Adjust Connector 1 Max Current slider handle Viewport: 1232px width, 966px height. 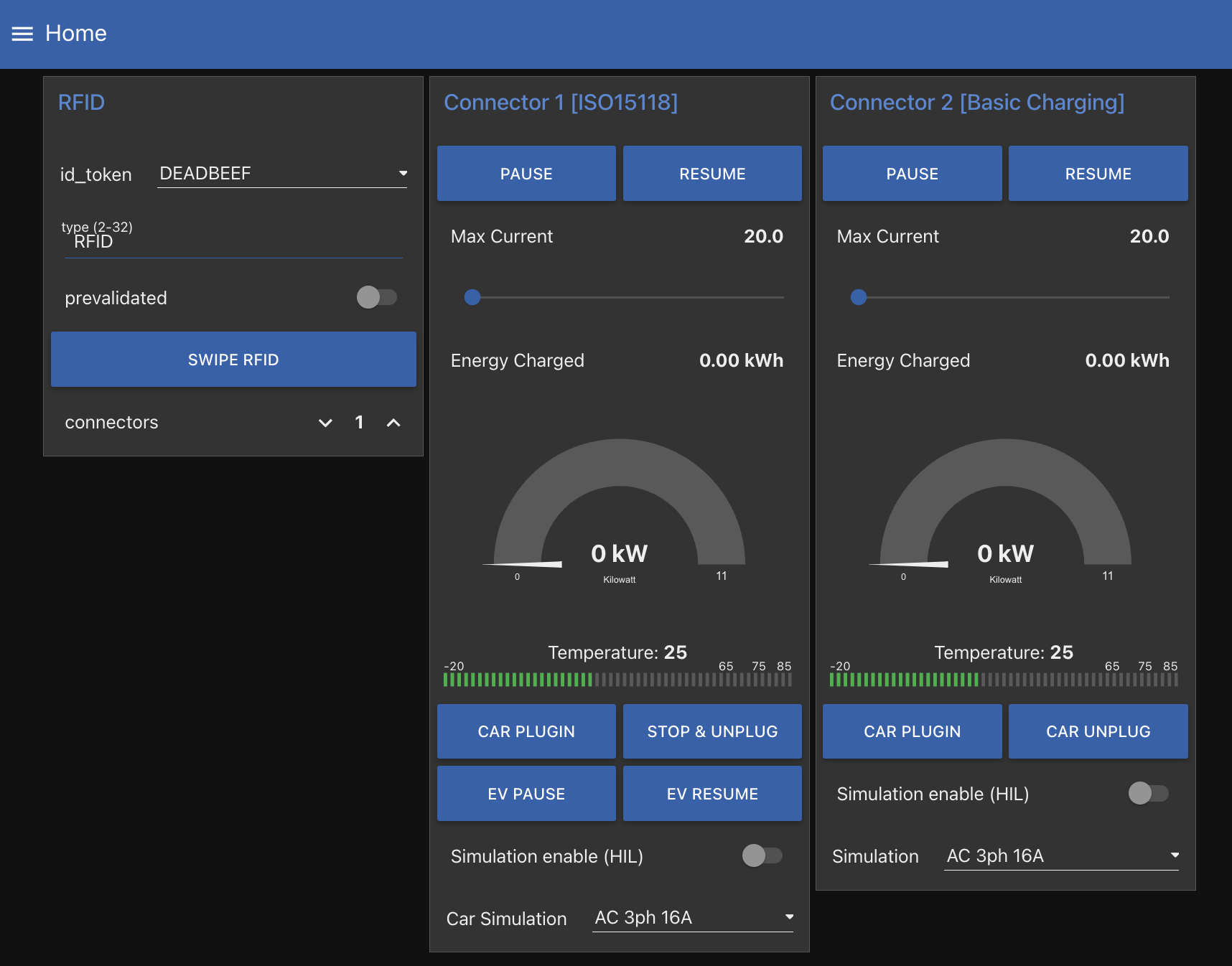(472, 297)
